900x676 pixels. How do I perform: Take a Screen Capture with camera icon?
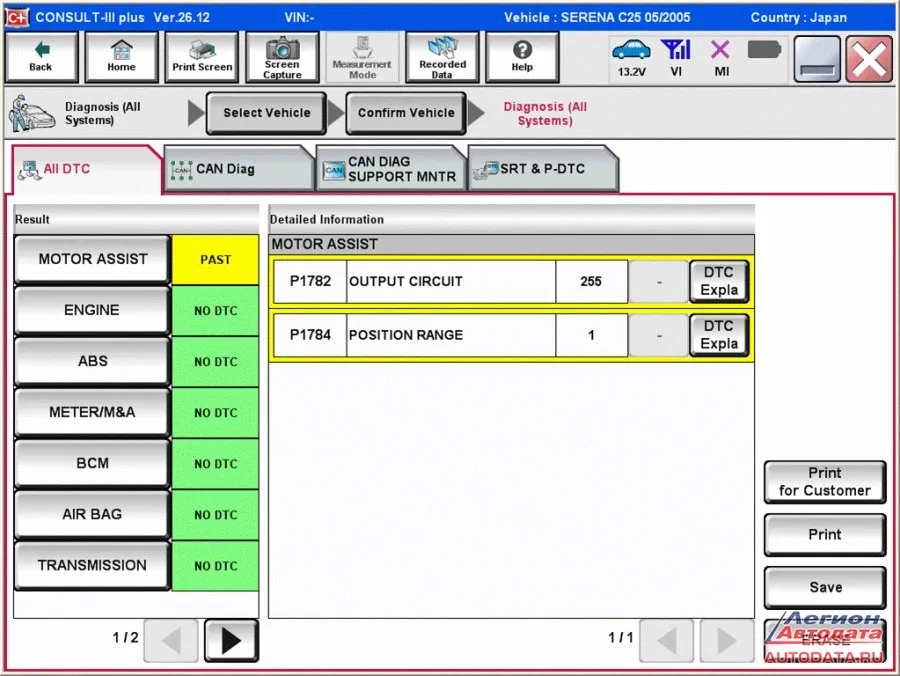coord(282,57)
